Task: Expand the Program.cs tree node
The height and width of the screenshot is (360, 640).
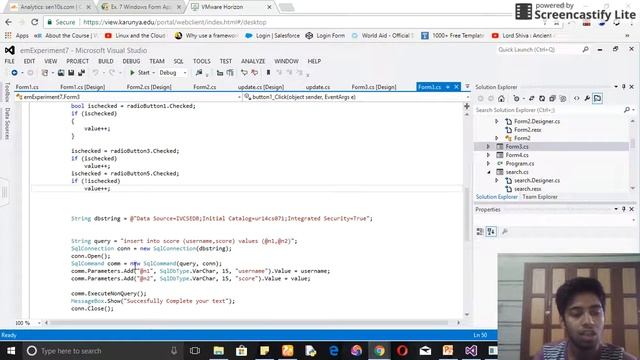Action: click(488, 164)
